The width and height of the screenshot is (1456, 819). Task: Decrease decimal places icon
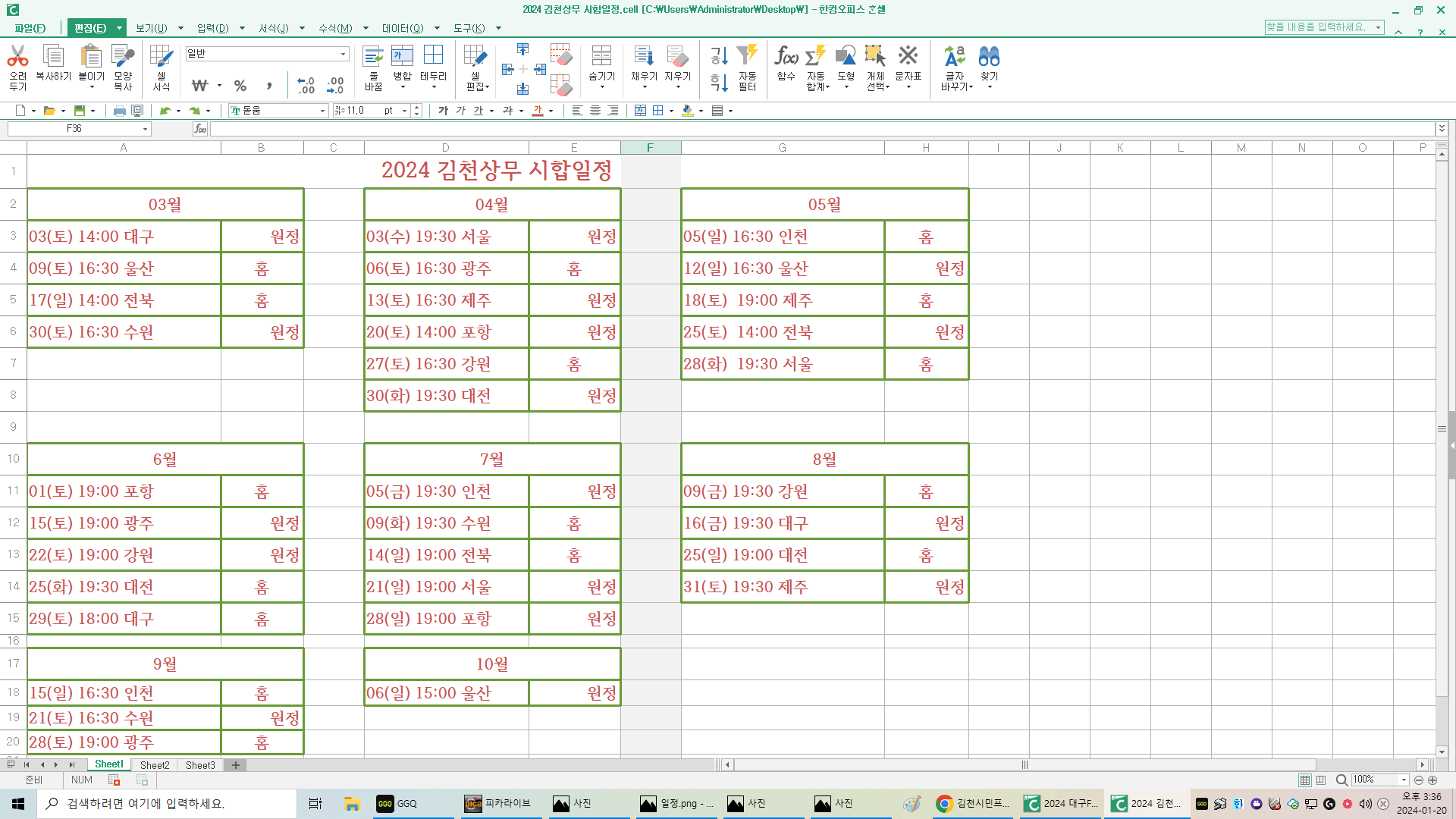pyautogui.click(x=335, y=86)
